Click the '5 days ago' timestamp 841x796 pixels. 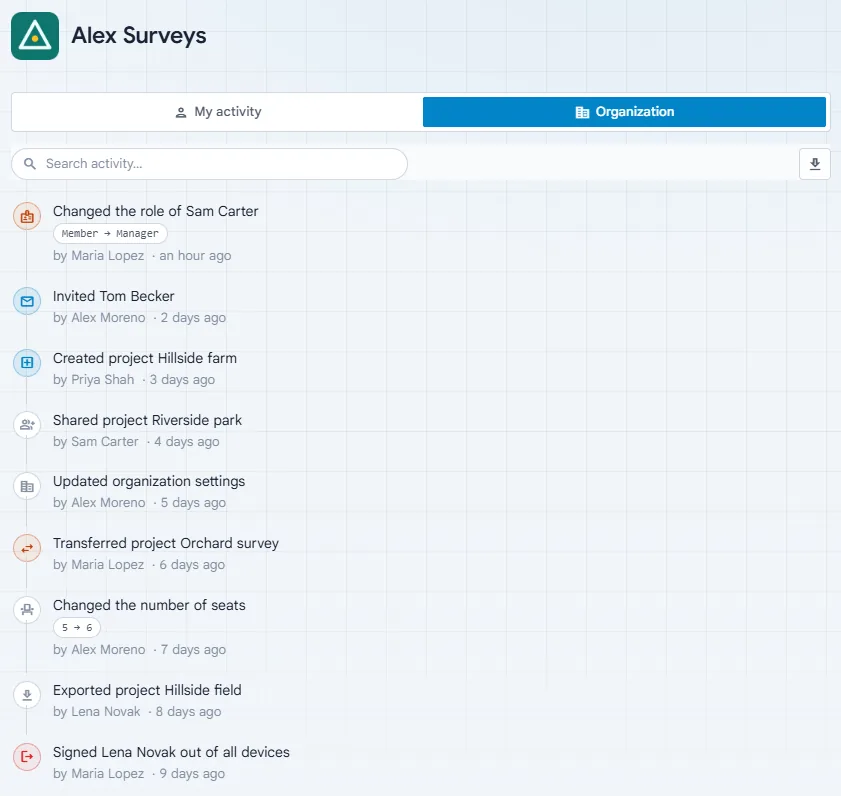193,503
